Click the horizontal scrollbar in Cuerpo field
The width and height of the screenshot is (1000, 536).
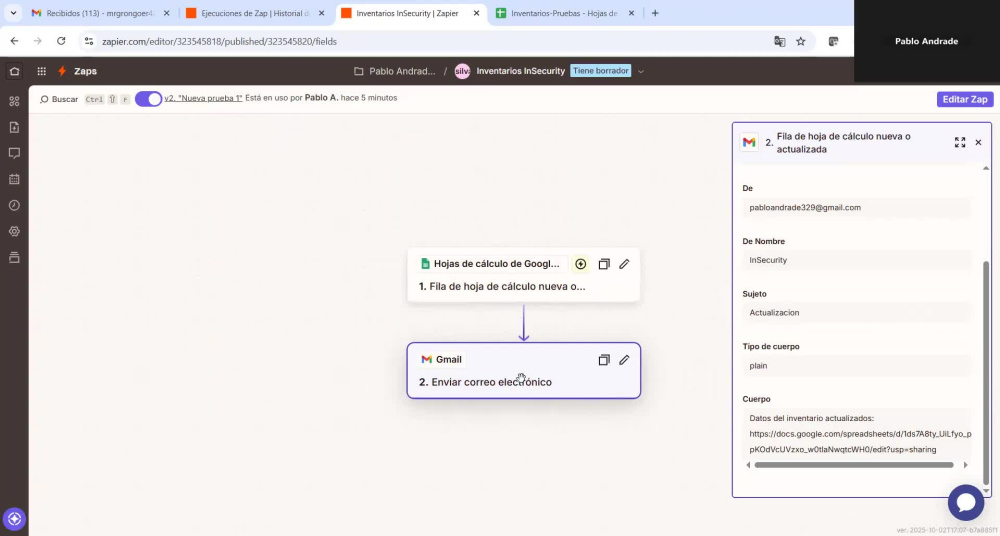tap(854, 465)
